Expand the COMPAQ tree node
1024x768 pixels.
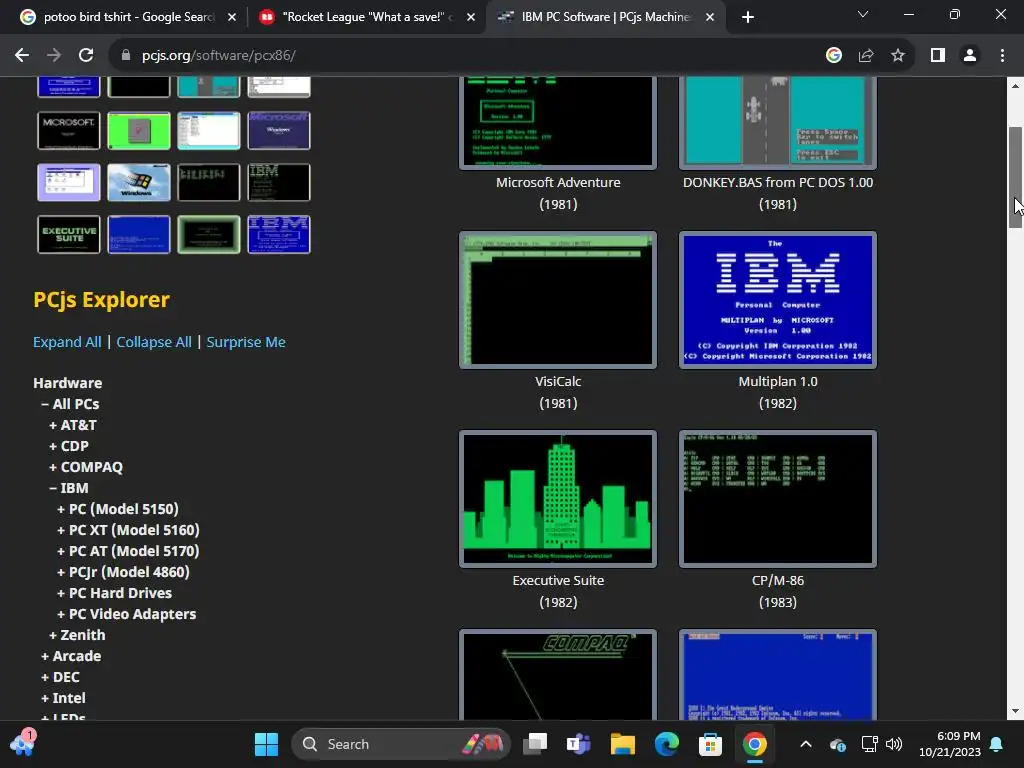[86, 466]
